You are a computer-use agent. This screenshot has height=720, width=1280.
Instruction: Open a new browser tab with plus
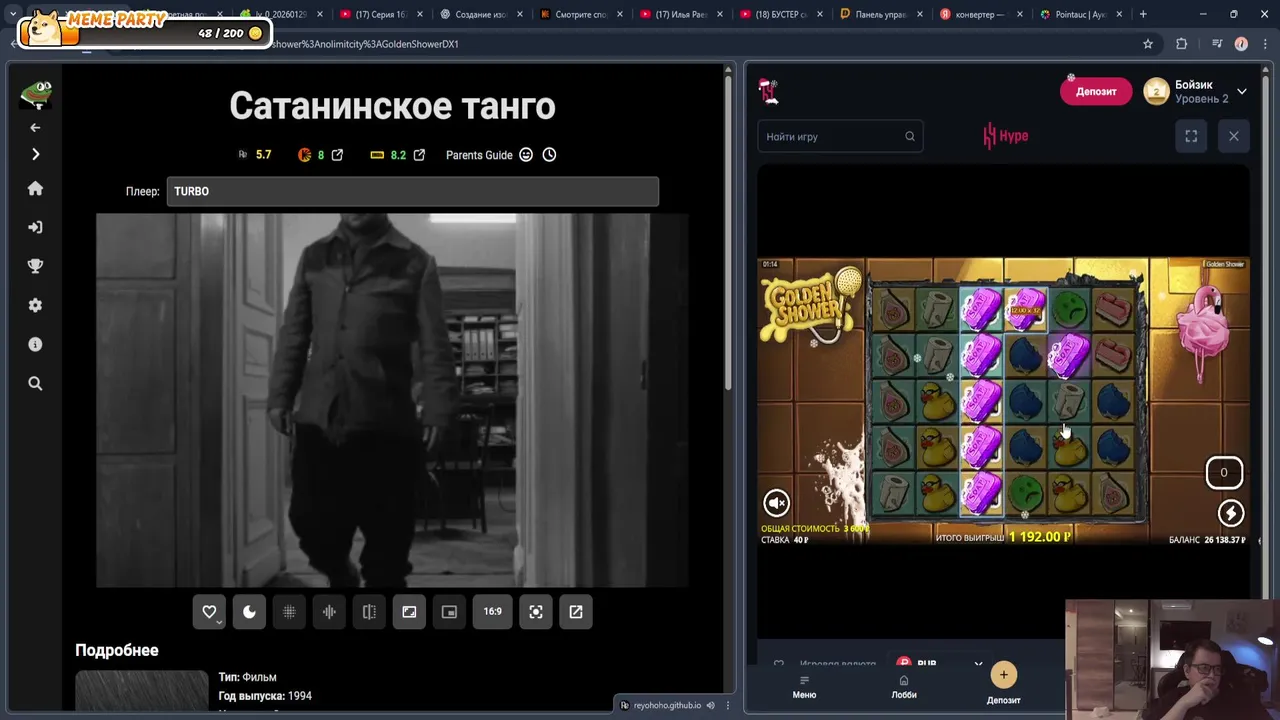1143,14
